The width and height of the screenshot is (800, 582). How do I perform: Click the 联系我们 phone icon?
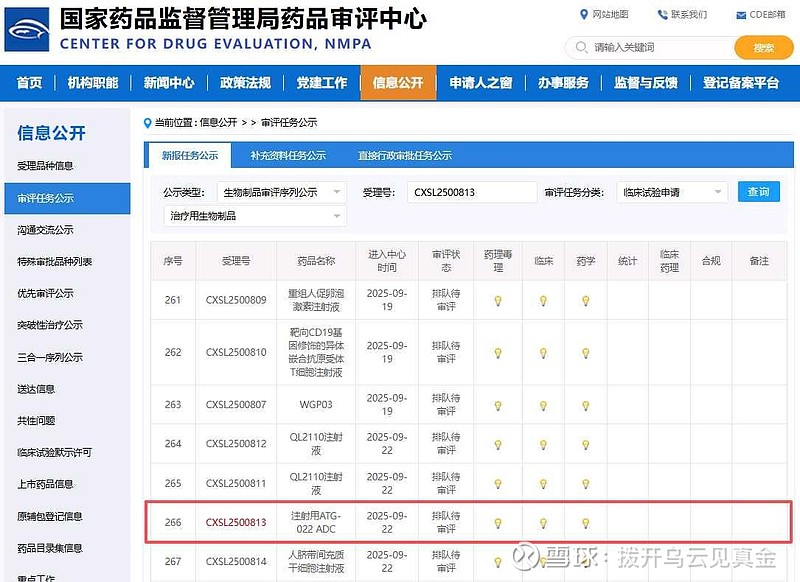tap(663, 15)
